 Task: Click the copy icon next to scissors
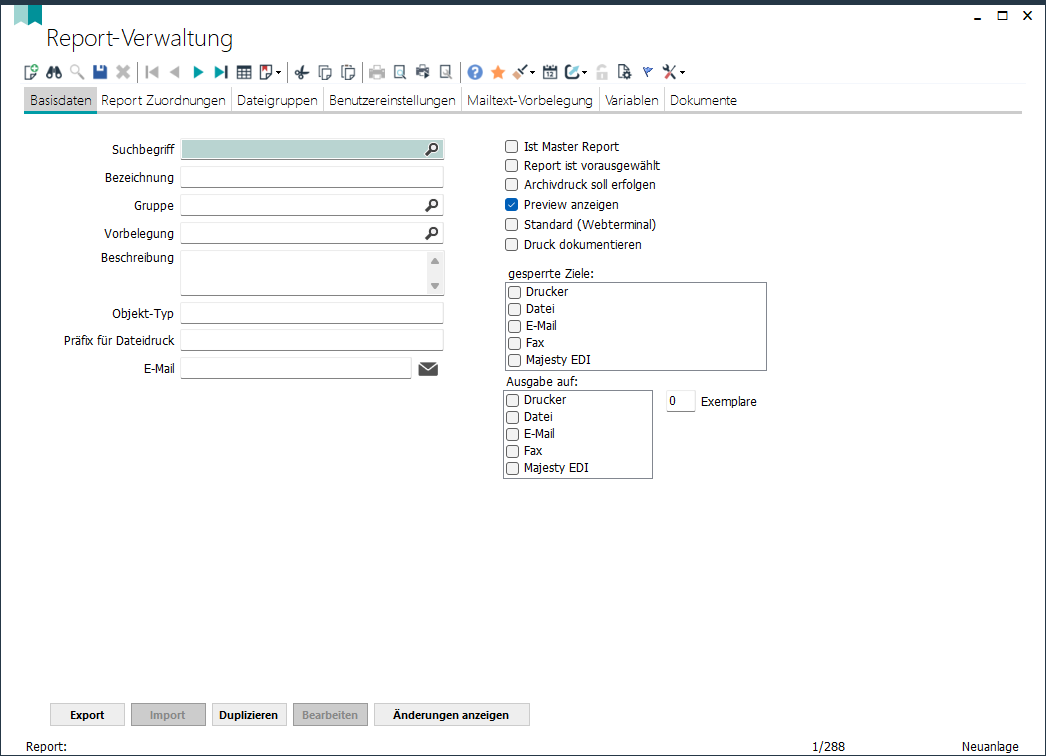pyautogui.click(x=325, y=72)
